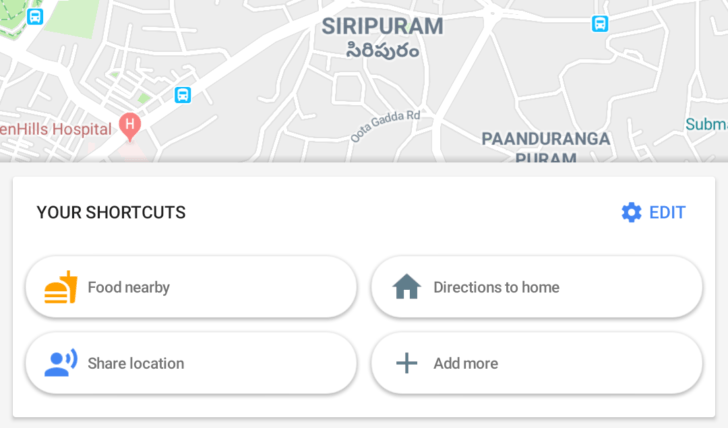
Task: Tap the Oota Gadda Rd road label
Action: (385, 125)
